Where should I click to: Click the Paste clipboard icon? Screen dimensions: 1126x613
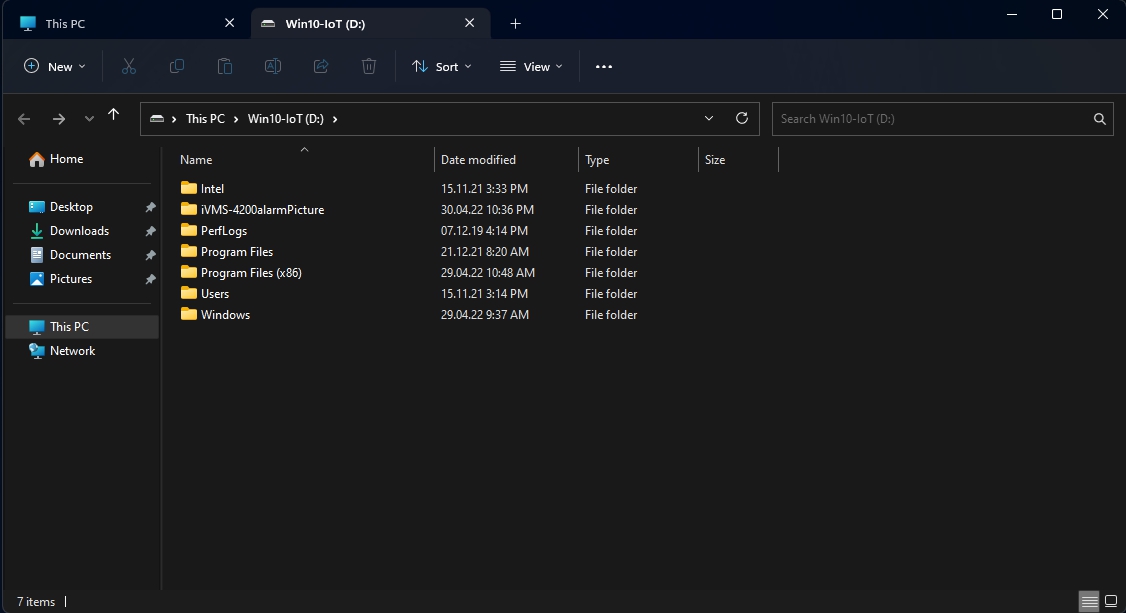[x=225, y=66]
